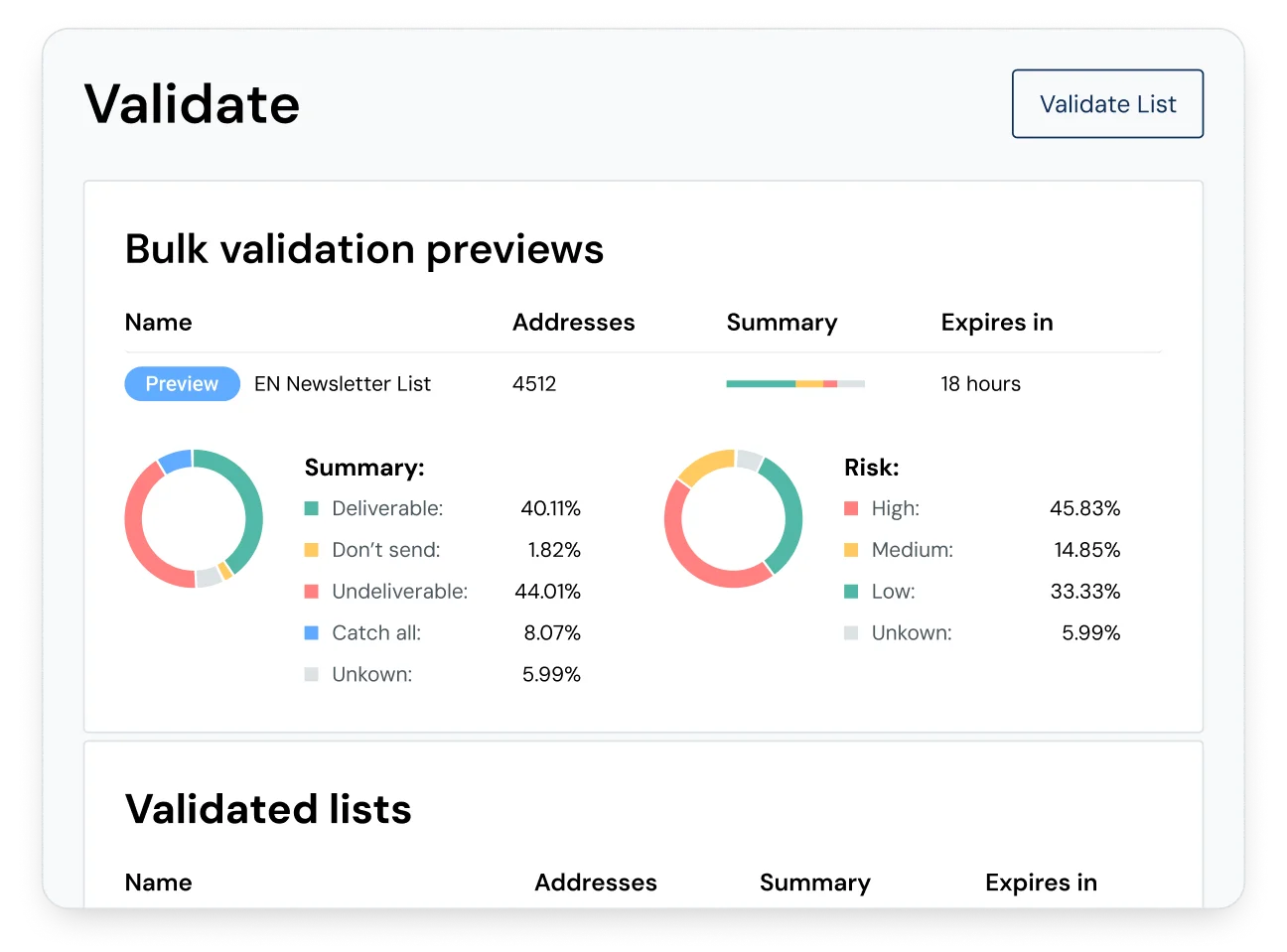Click the Name column header in Bulk validation previews

click(x=159, y=323)
